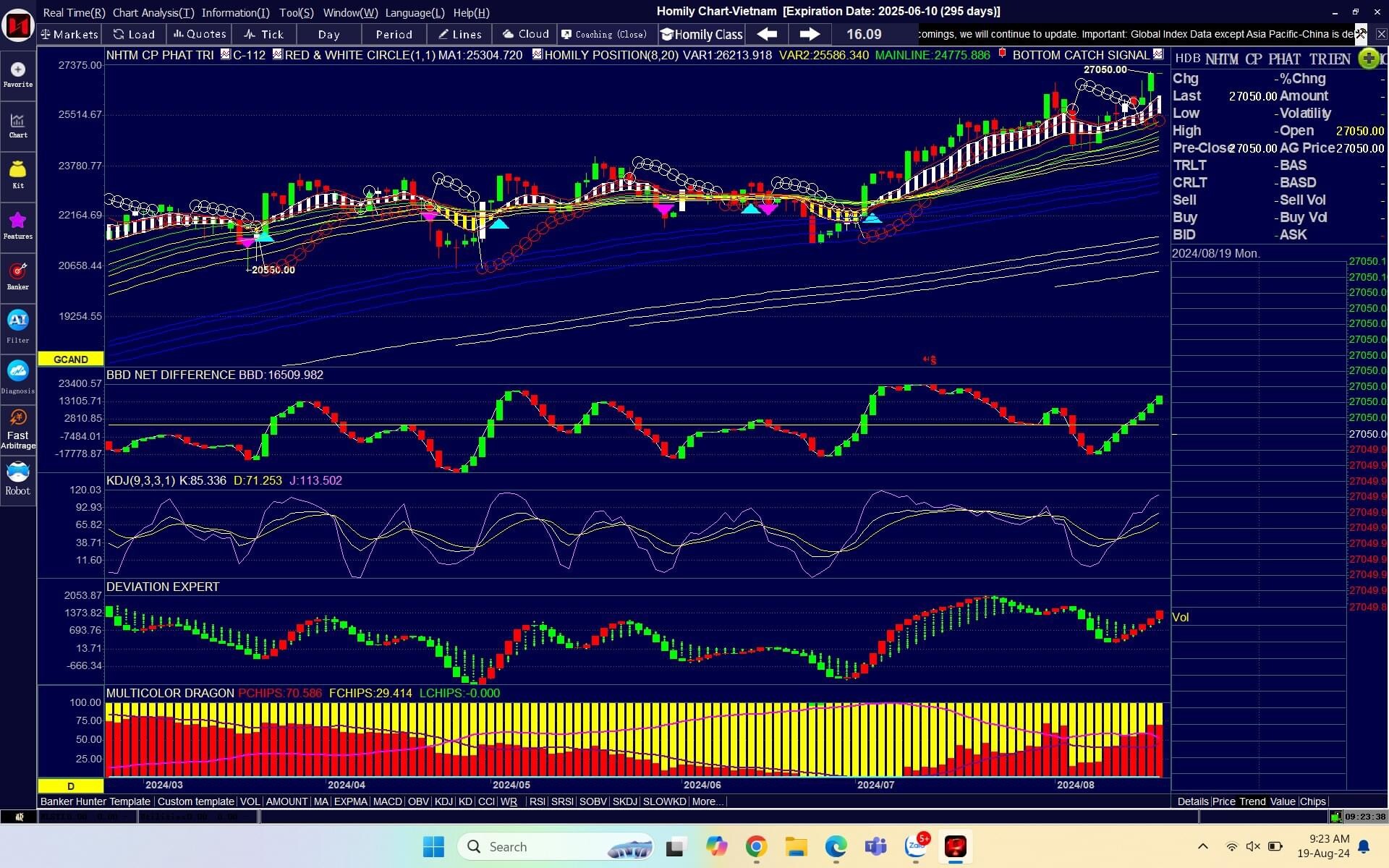Viewport: 1389px width, 868px height.
Task: Click the tools icon beside news ticker
Action: click(1361, 33)
